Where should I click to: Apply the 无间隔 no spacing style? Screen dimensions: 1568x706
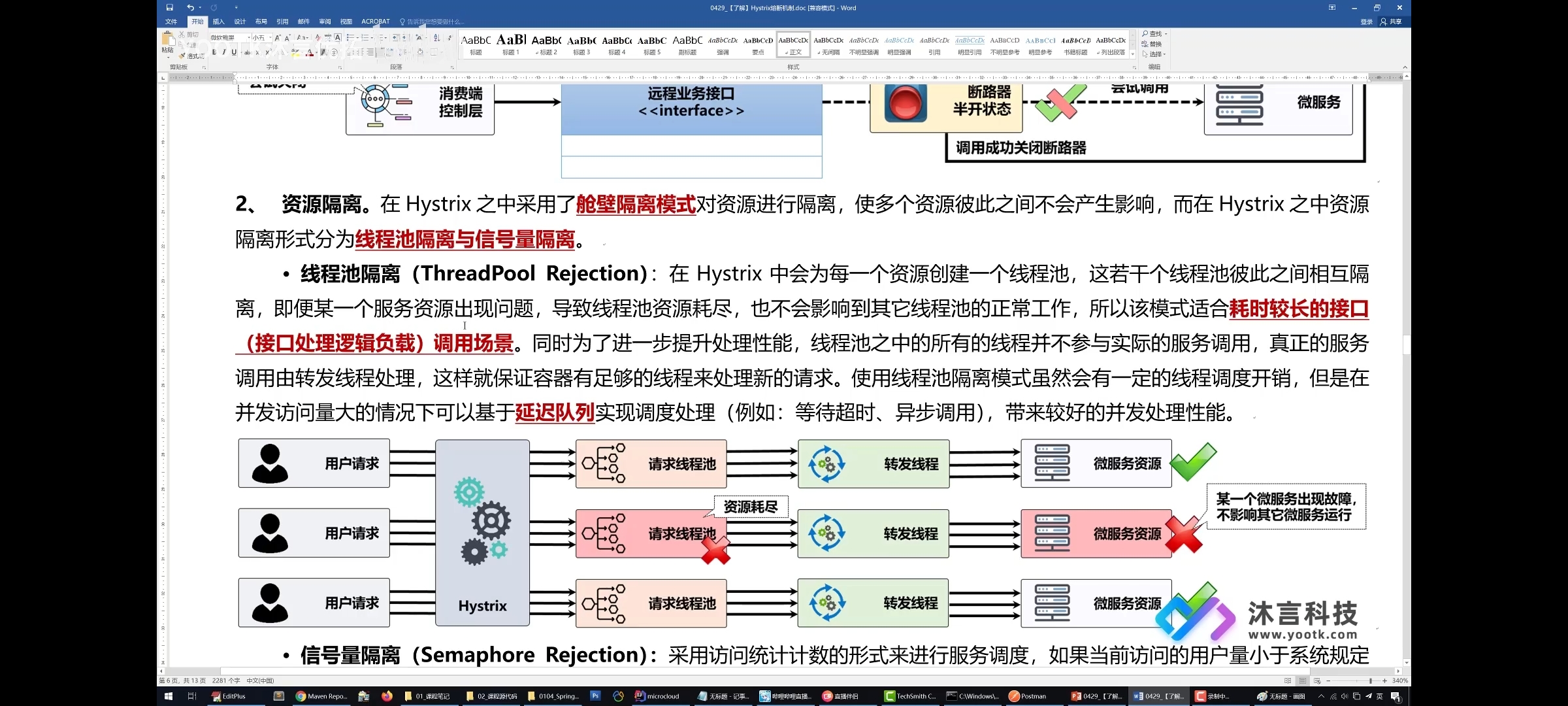pos(828,44)
